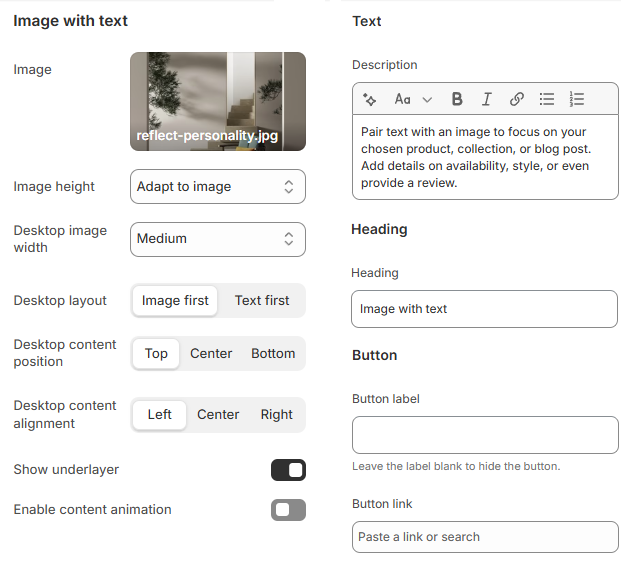Align desktop content Left
Image resolution: width=630 pixels, height=567 pixels.
pyautogui.click(x=160, y=415)
